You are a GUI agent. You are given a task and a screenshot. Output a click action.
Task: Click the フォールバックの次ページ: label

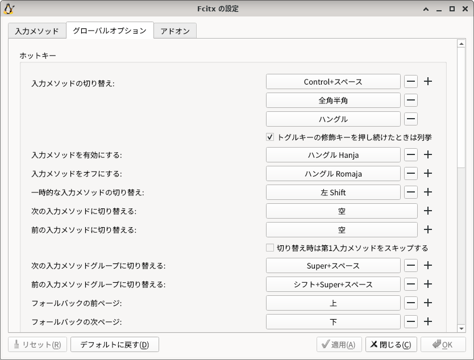coord(77,322)
